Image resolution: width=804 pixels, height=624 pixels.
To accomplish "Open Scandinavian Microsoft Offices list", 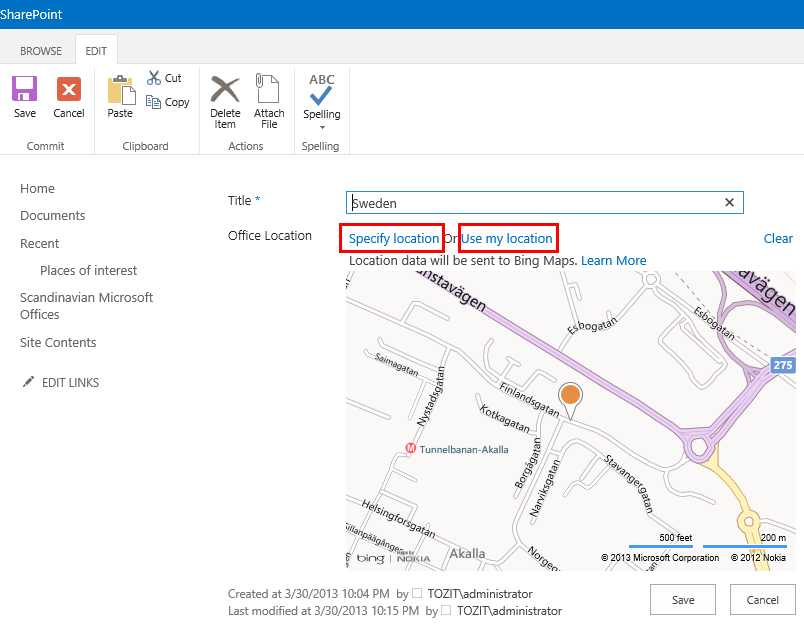I will click(x=86, y=306).
